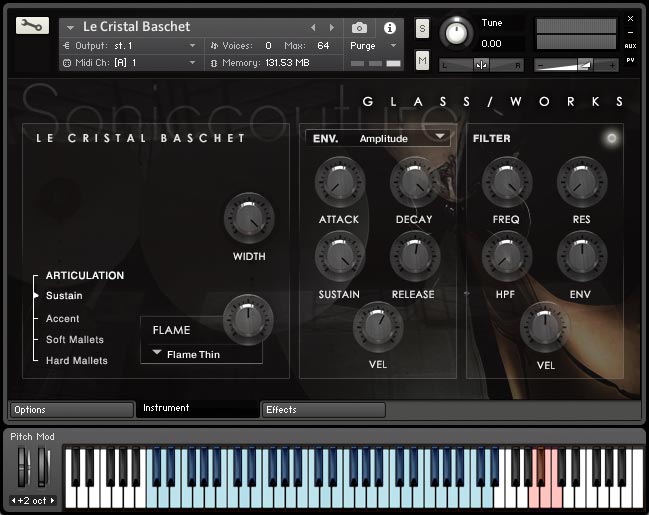Click the pan slider center handle
Screen dimensions: 649x515
tap(481, 65)
